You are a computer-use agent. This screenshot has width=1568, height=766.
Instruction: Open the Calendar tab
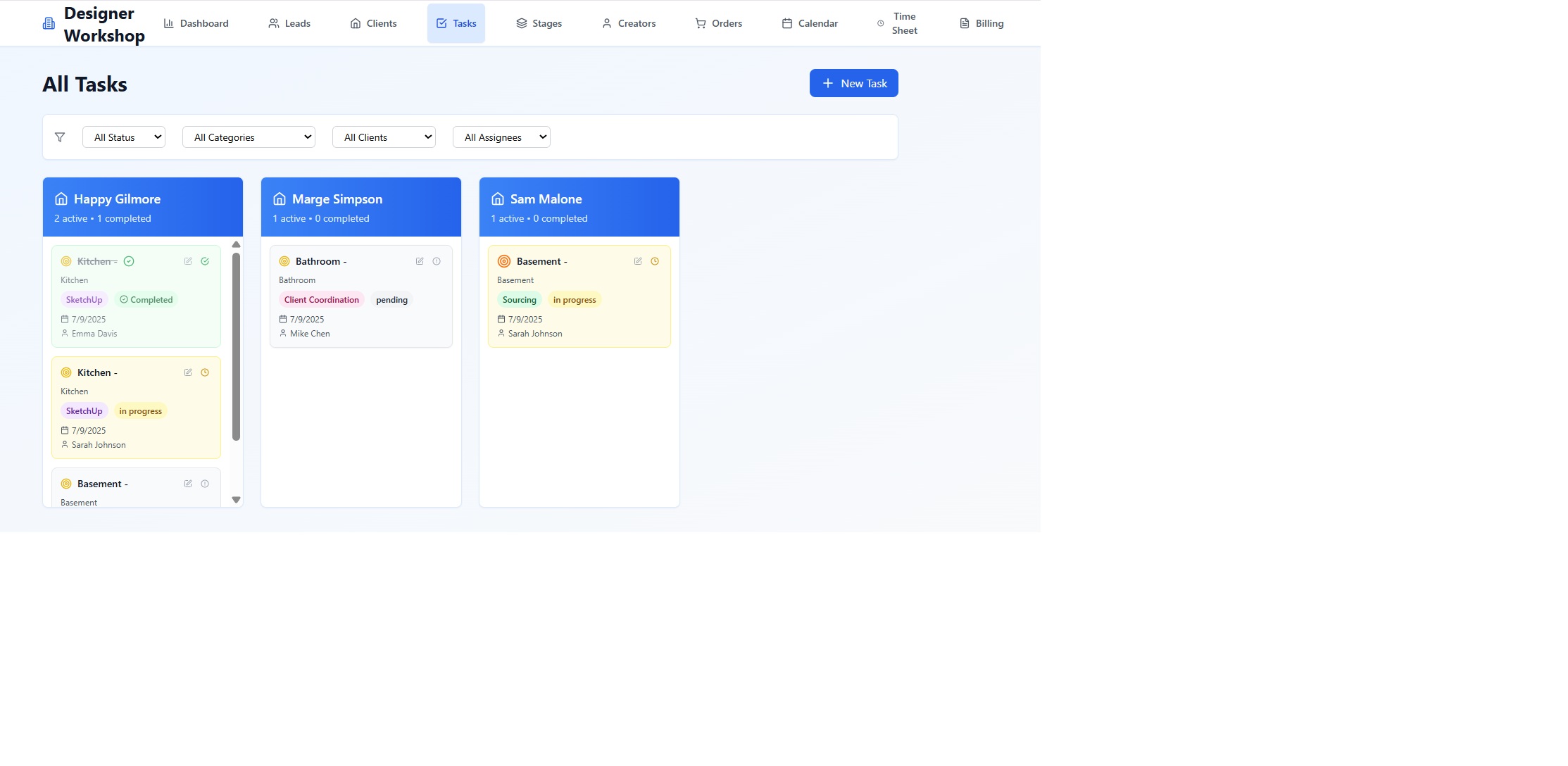point(810,23)
